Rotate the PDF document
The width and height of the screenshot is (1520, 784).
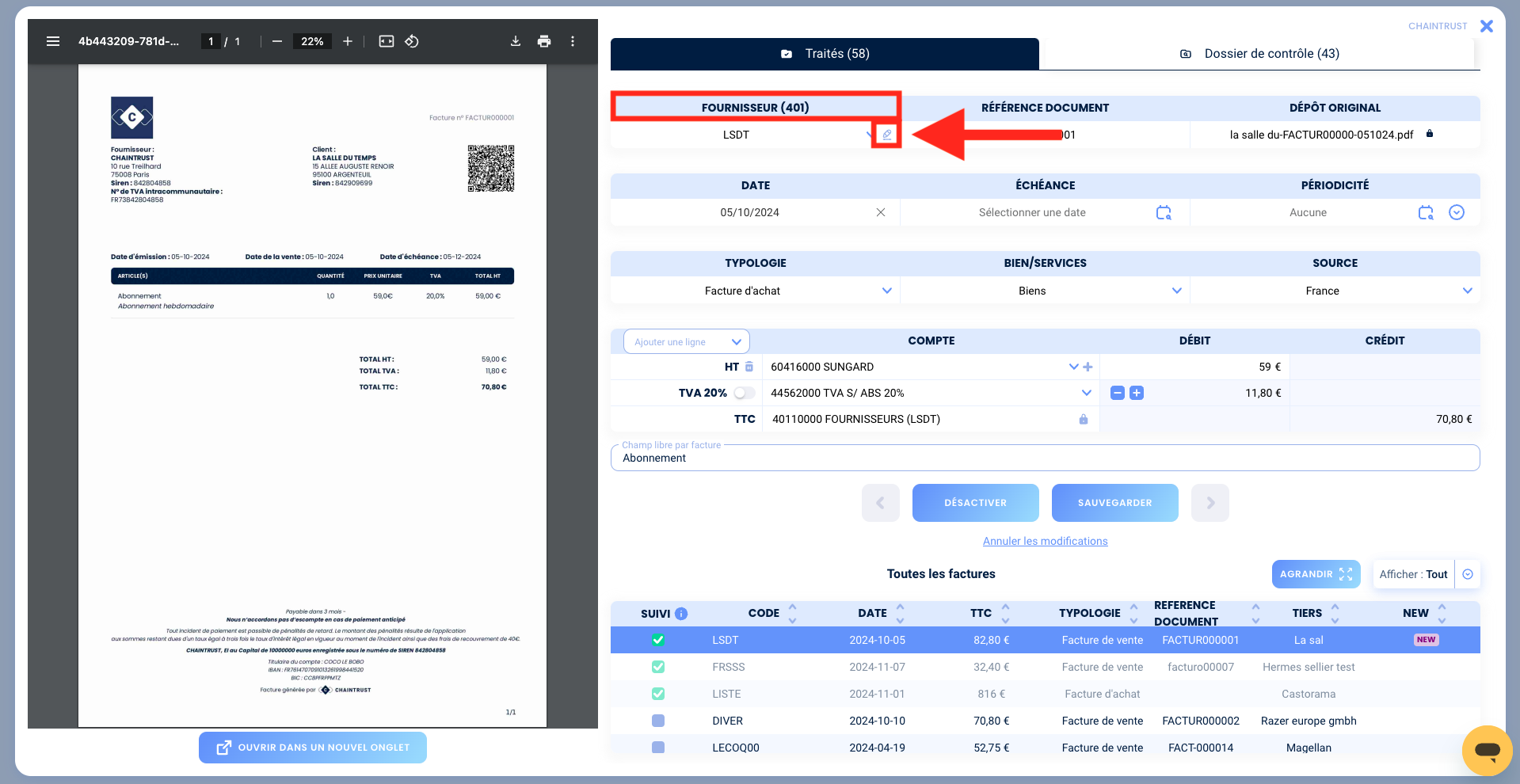(x=412, y=41)
